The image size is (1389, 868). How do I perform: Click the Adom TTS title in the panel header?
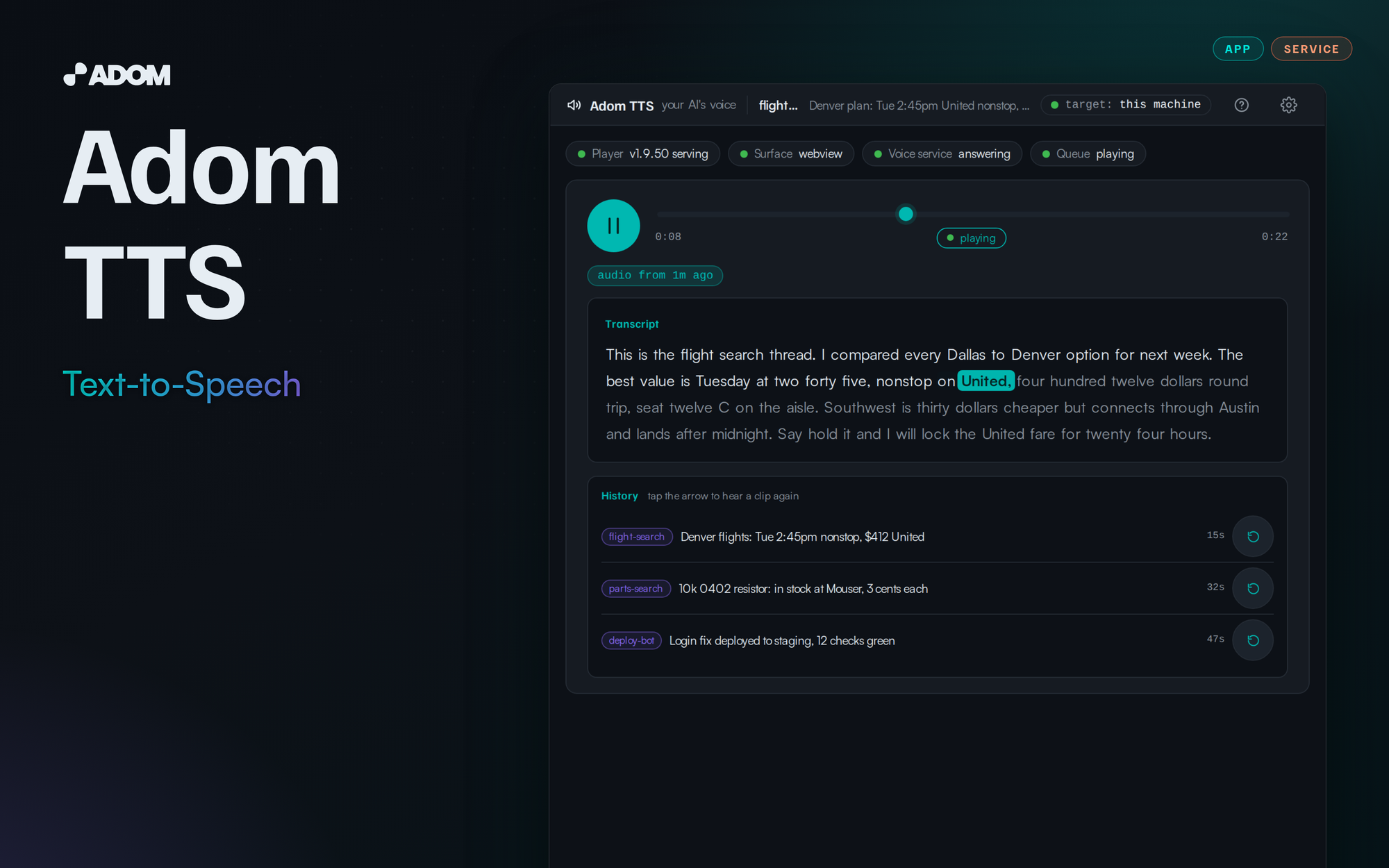[x=622, y=106]
